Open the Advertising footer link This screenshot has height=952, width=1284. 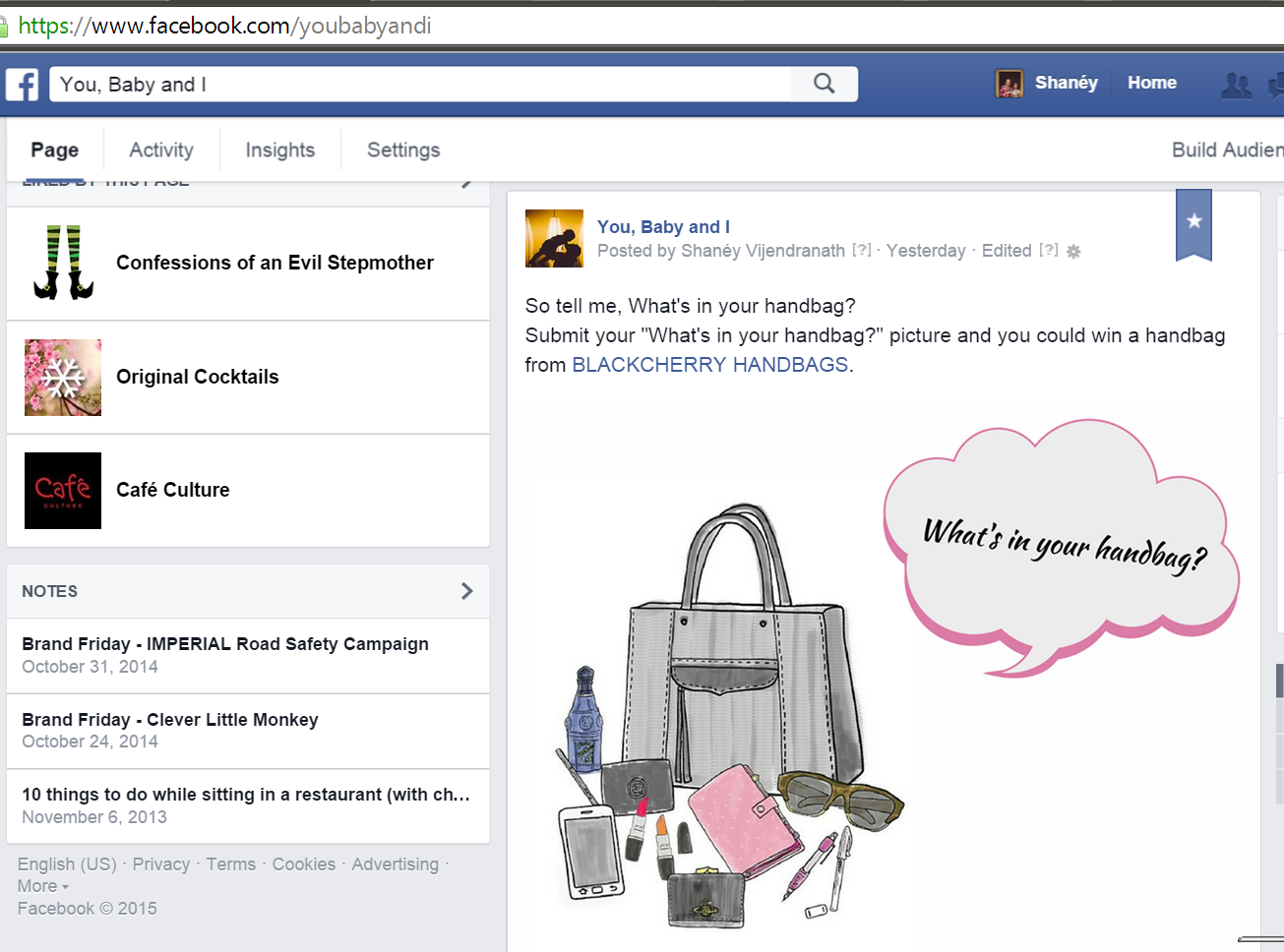pyautogui.click(x=396, y=864)
